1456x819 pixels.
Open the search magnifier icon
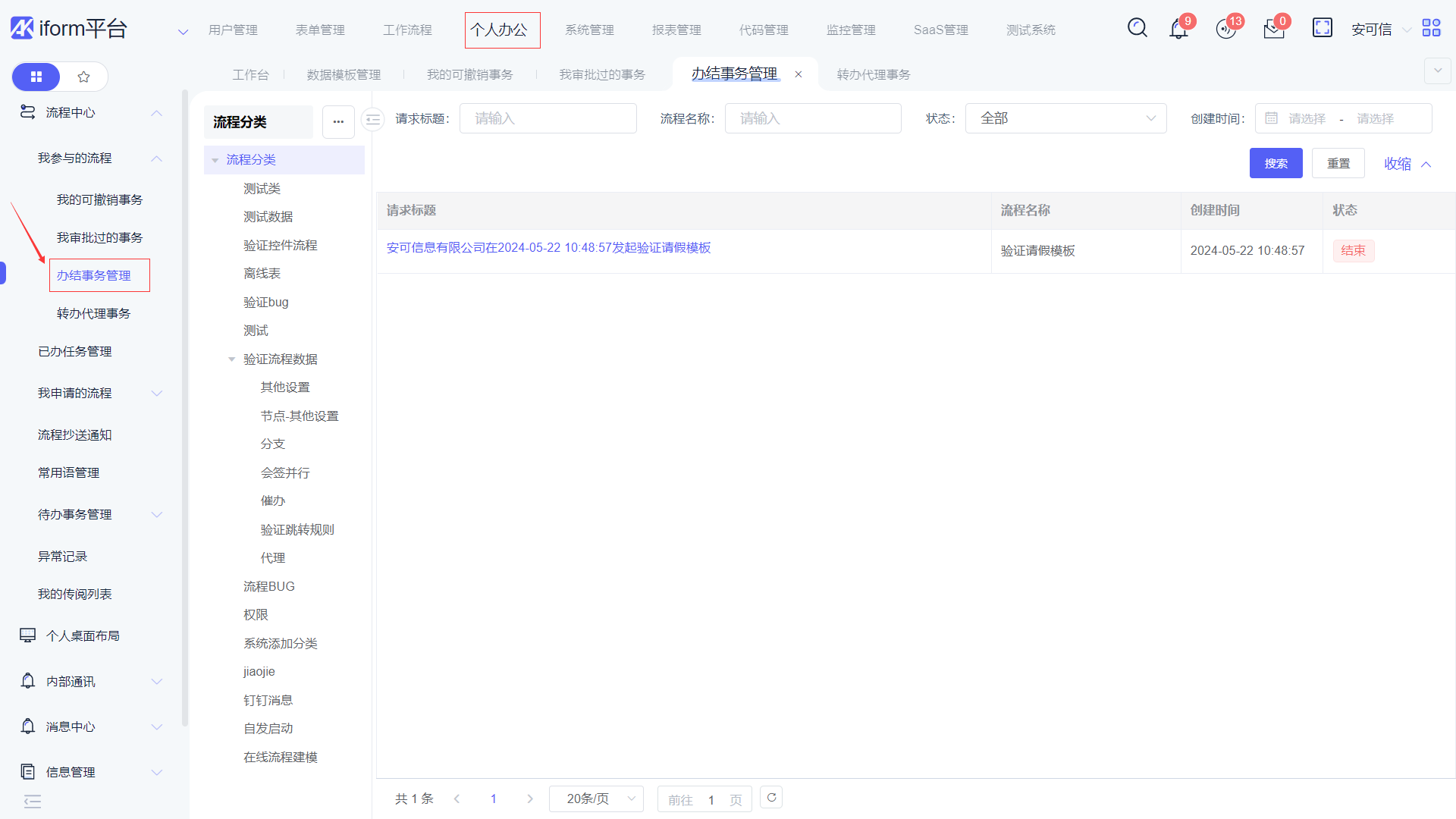[x=1137, y=28]
